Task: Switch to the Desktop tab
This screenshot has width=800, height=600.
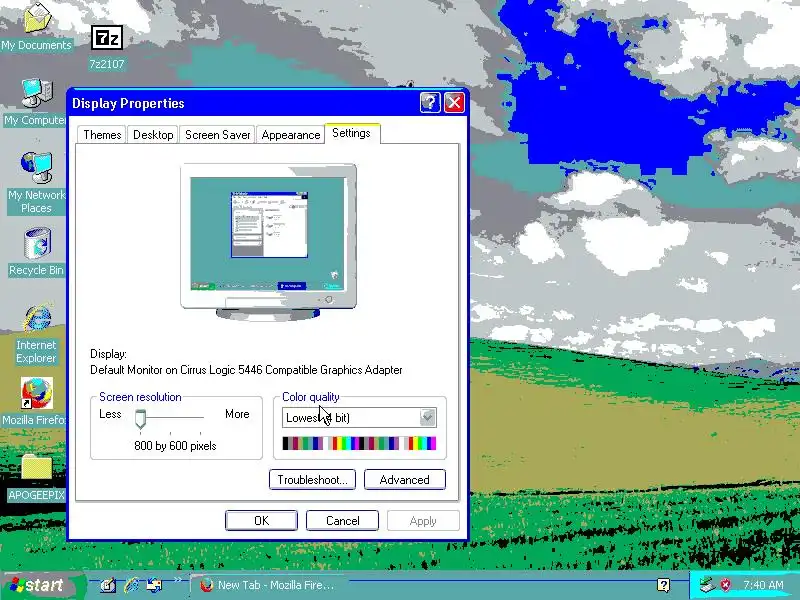Action: click(153, 135)
